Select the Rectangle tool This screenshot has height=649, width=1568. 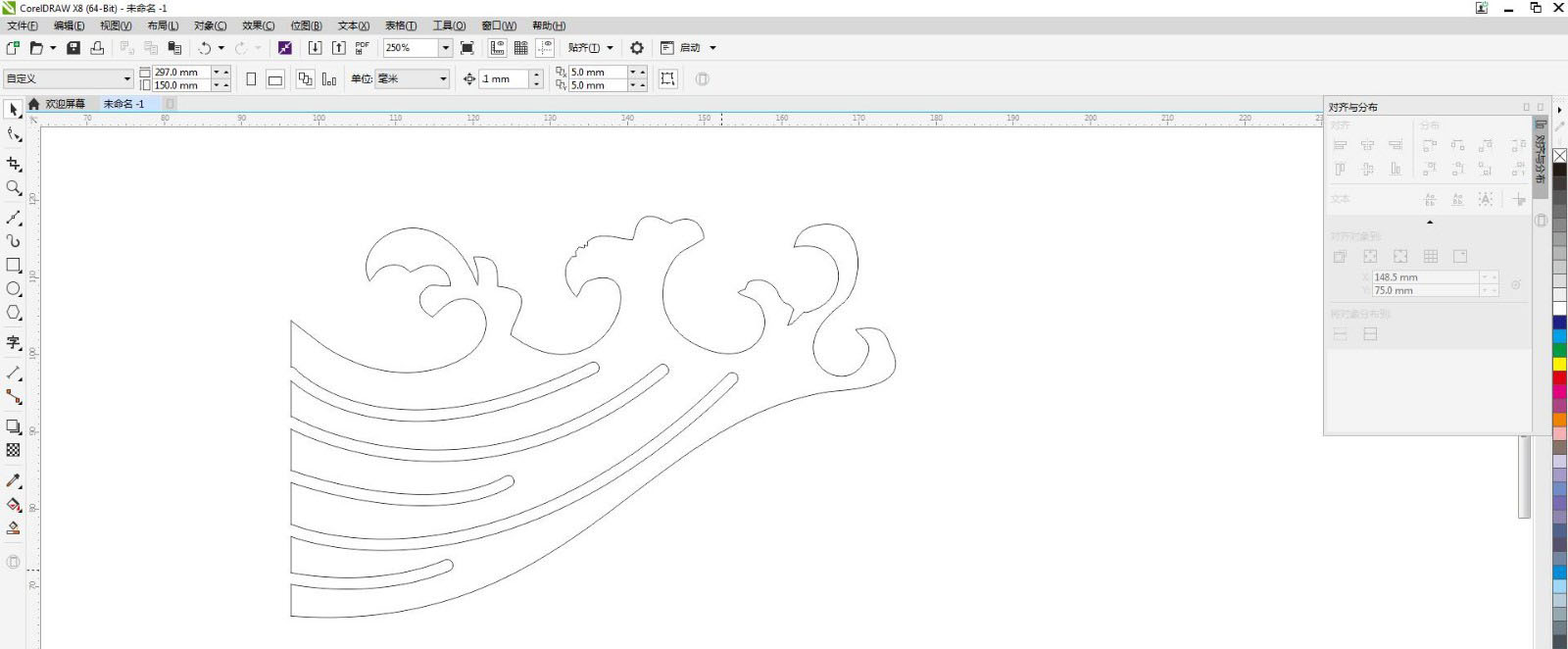point(14,265)
